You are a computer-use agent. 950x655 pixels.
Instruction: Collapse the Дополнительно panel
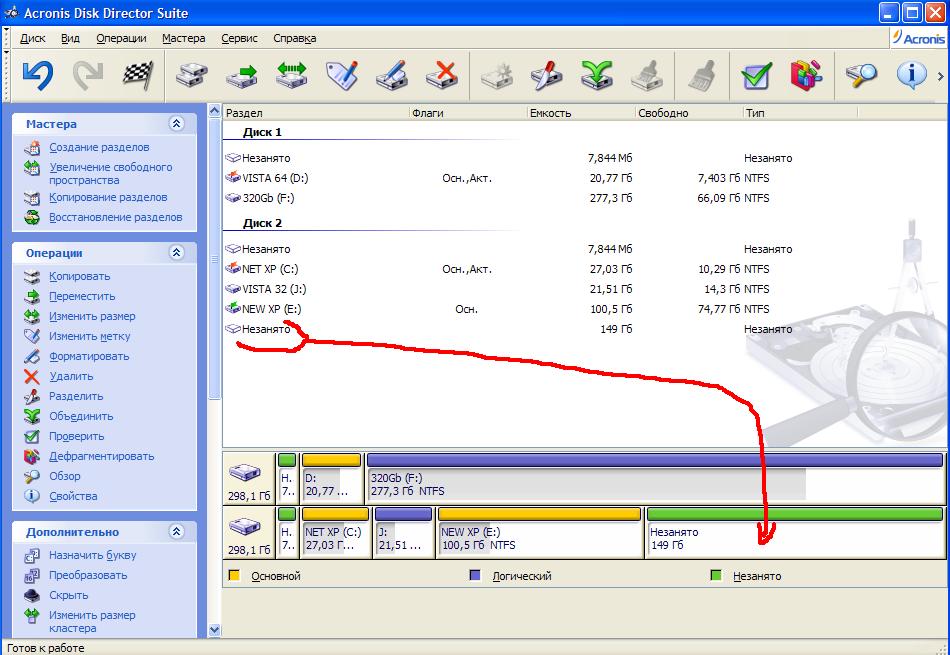click(176, 532)
